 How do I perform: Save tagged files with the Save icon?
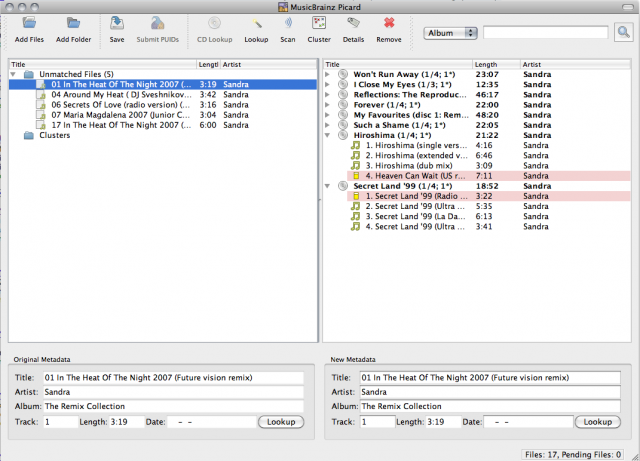[x=117, y=23]
